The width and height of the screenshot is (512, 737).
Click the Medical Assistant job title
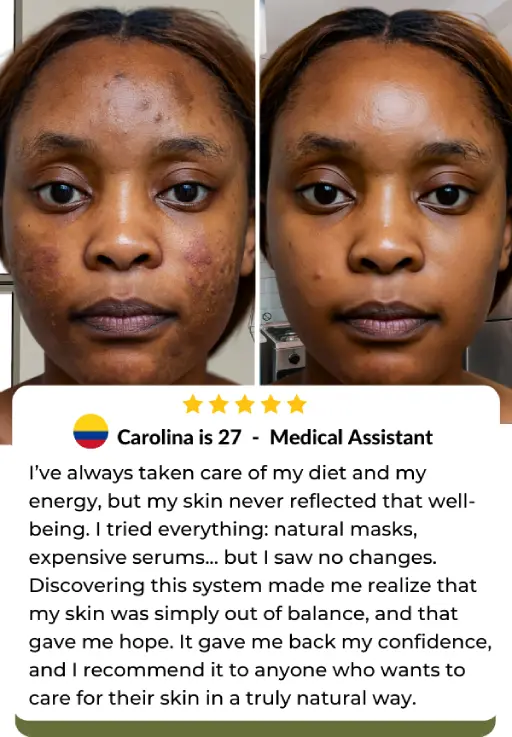[351, 437]
